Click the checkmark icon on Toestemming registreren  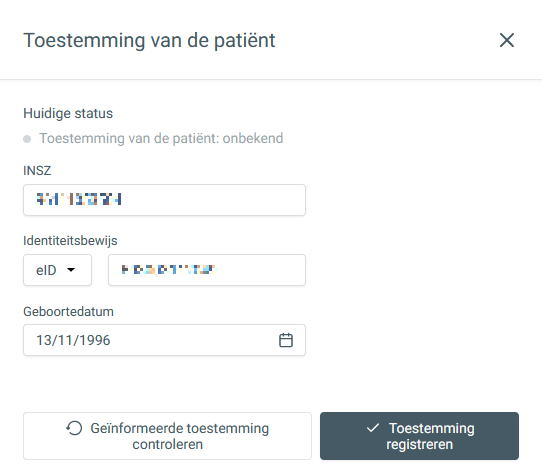tap(373, 428)
